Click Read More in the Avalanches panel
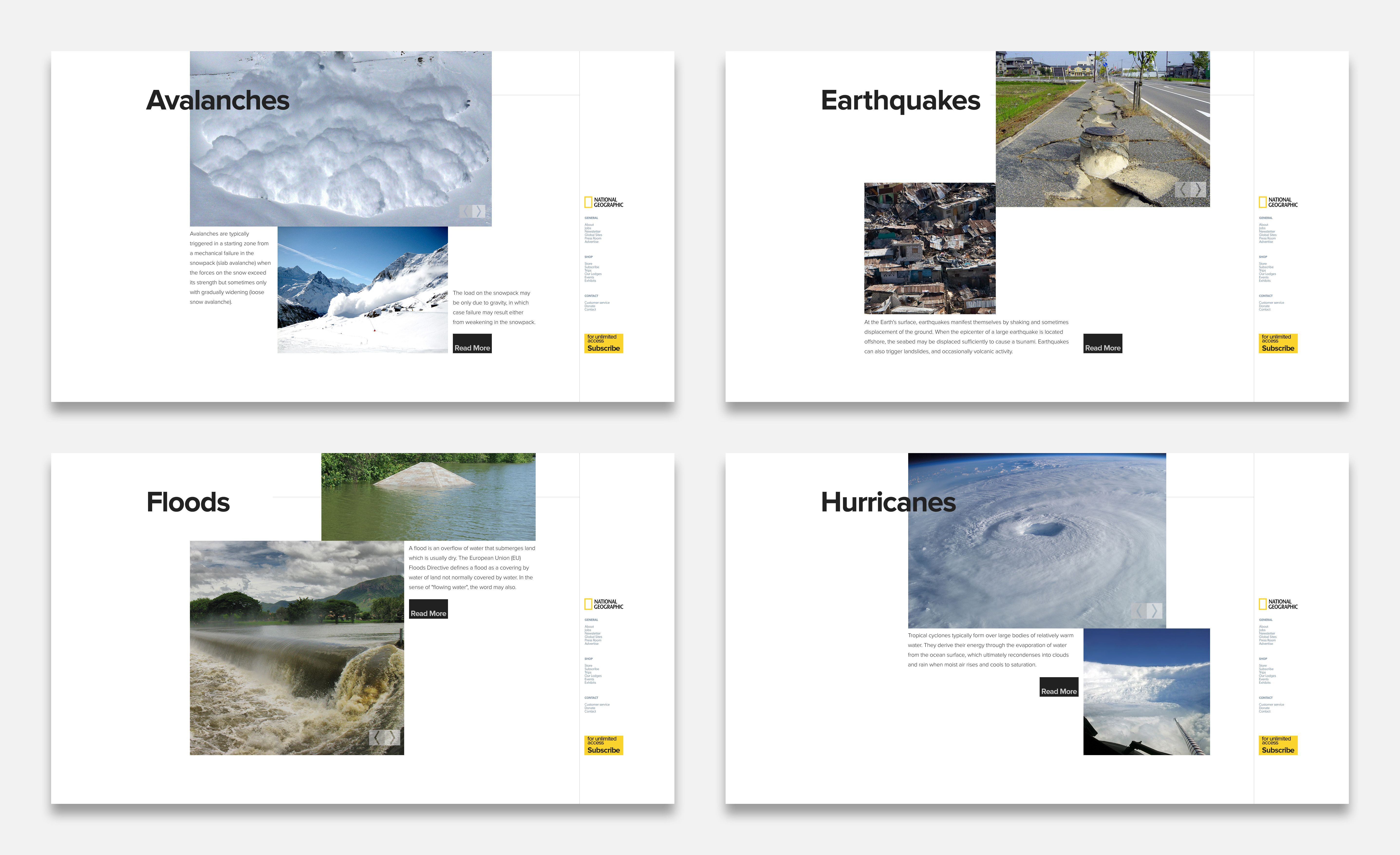1400x855 pixels. pos(472,343)
